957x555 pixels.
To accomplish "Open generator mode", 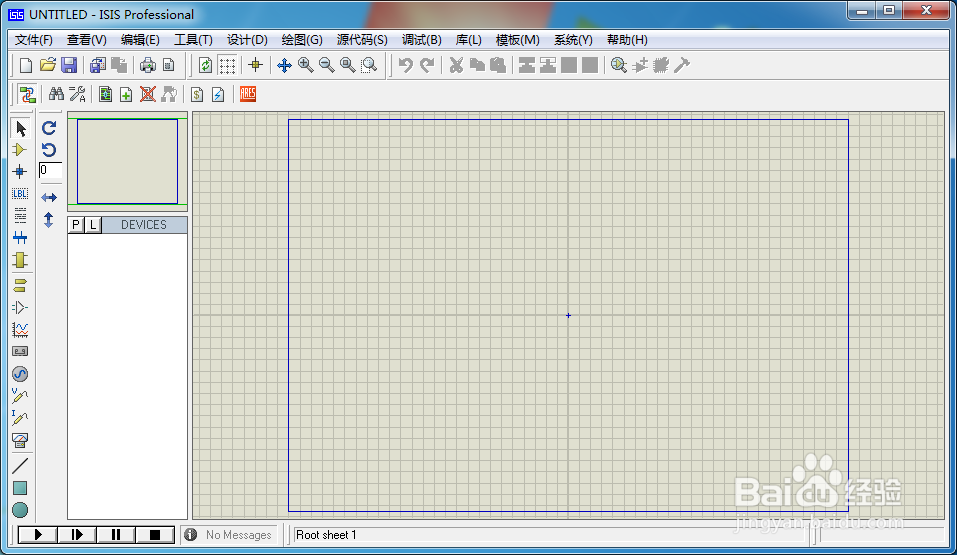I will click(20, 374).
